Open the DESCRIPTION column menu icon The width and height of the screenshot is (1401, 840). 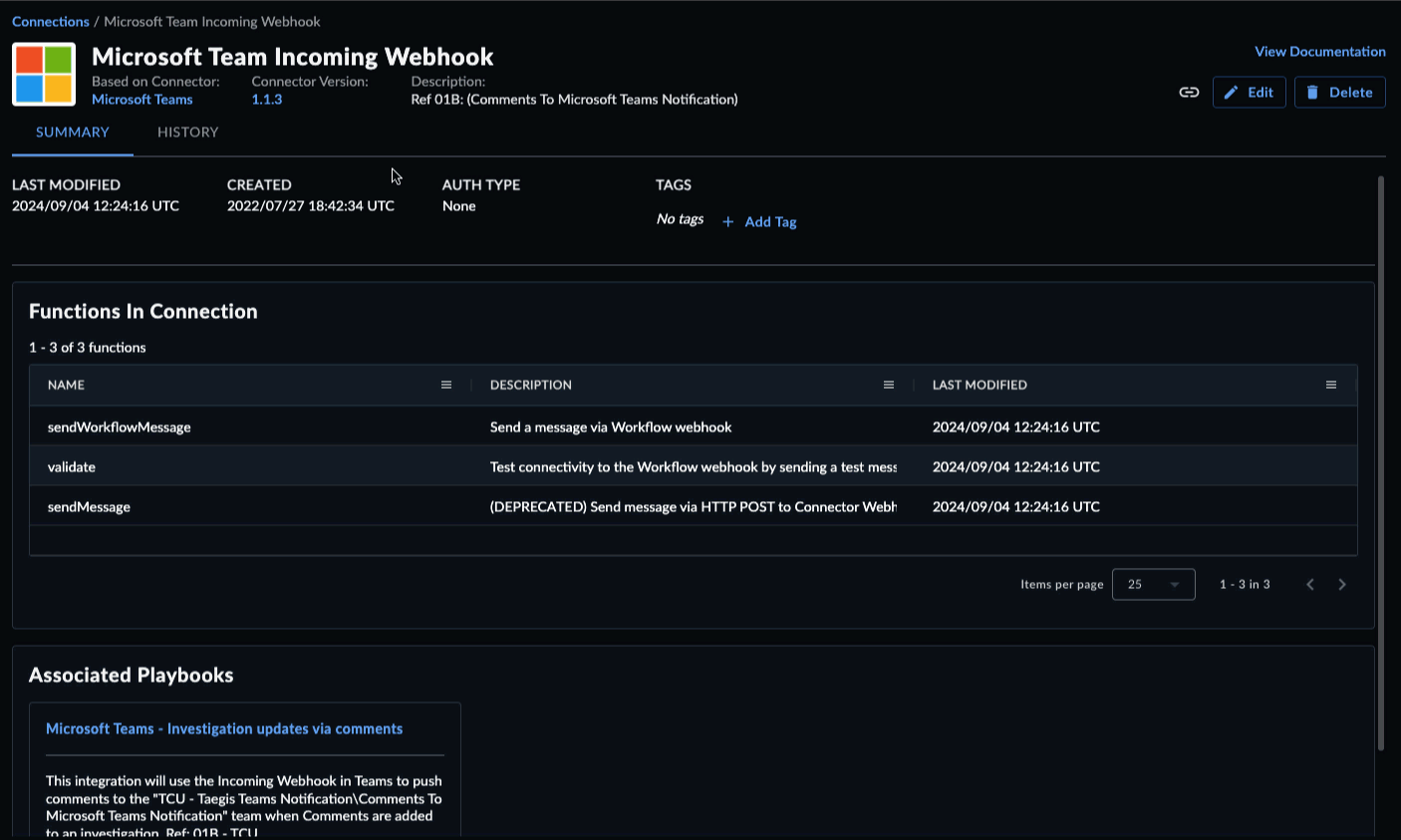point(889,385)
